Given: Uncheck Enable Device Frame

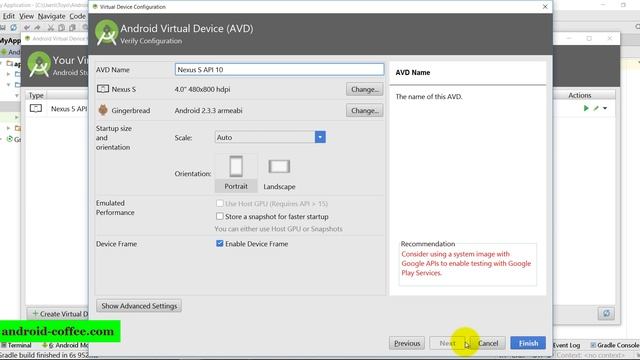Looking at the screenshot, I should click(220, 244).
